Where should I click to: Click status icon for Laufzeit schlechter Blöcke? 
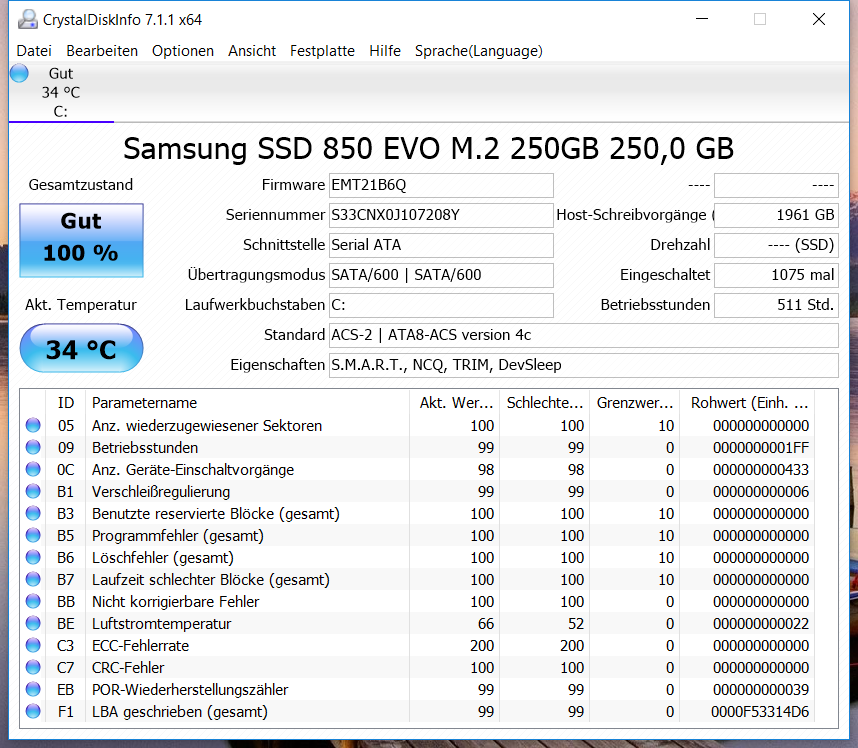pyautogui.click(x=33, y=579)
